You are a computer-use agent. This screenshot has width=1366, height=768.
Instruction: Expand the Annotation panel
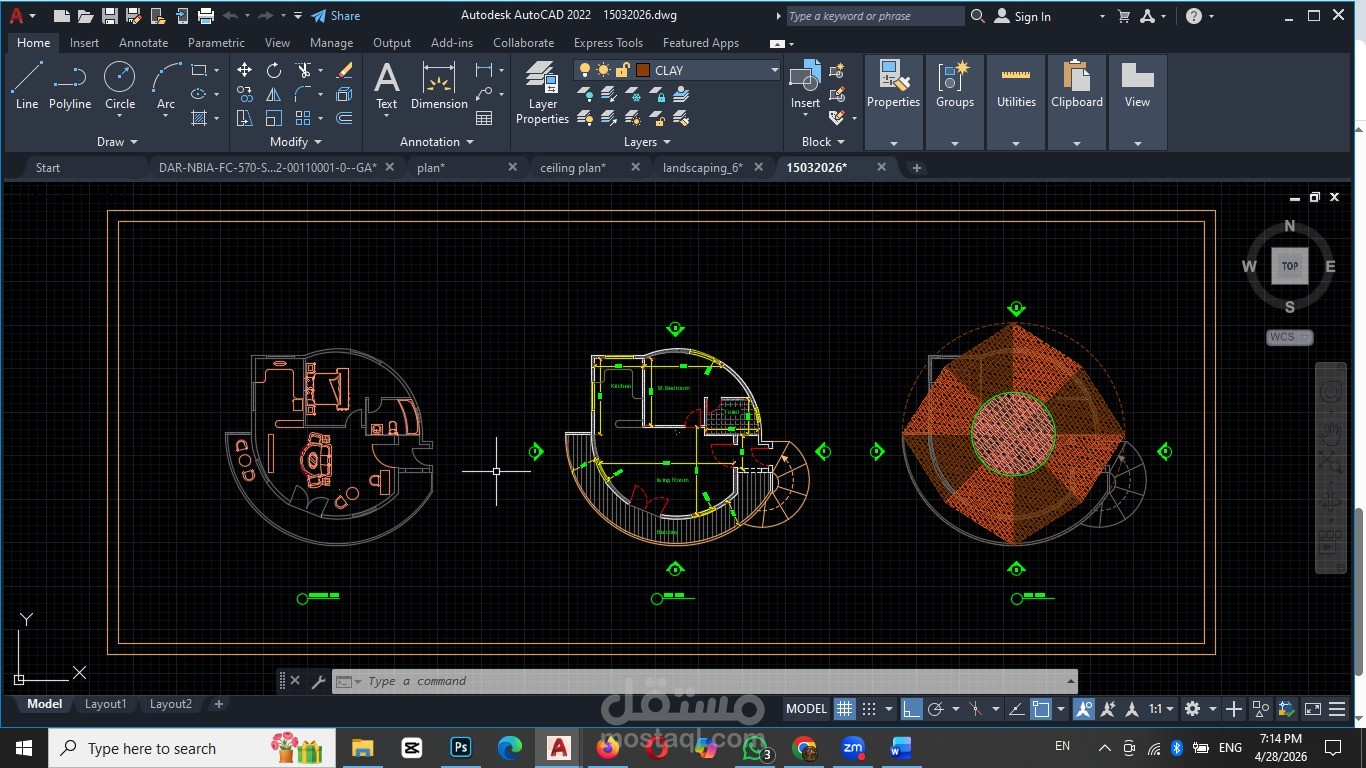437,142
